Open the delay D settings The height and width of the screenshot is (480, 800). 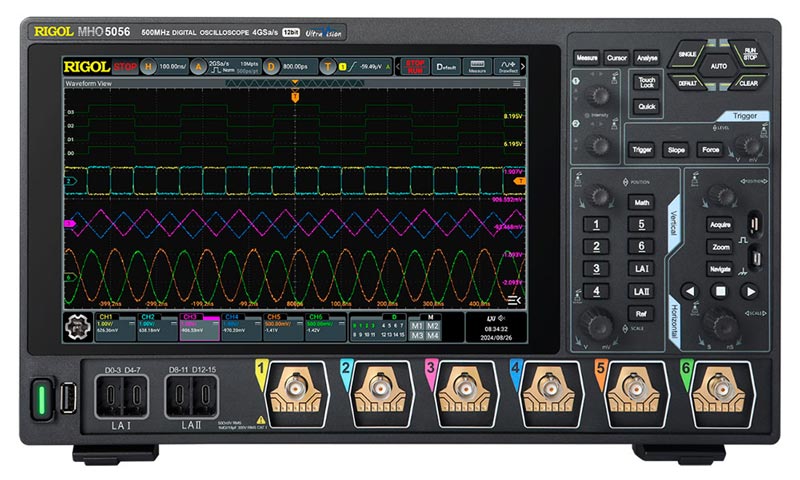click(x=271, y=66)
